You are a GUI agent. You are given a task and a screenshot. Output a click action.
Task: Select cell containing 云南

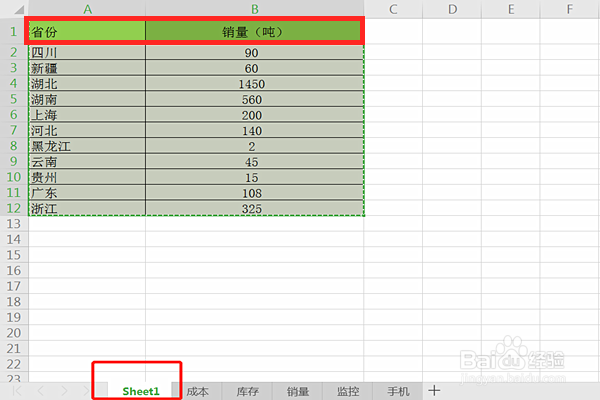[87, 162]
